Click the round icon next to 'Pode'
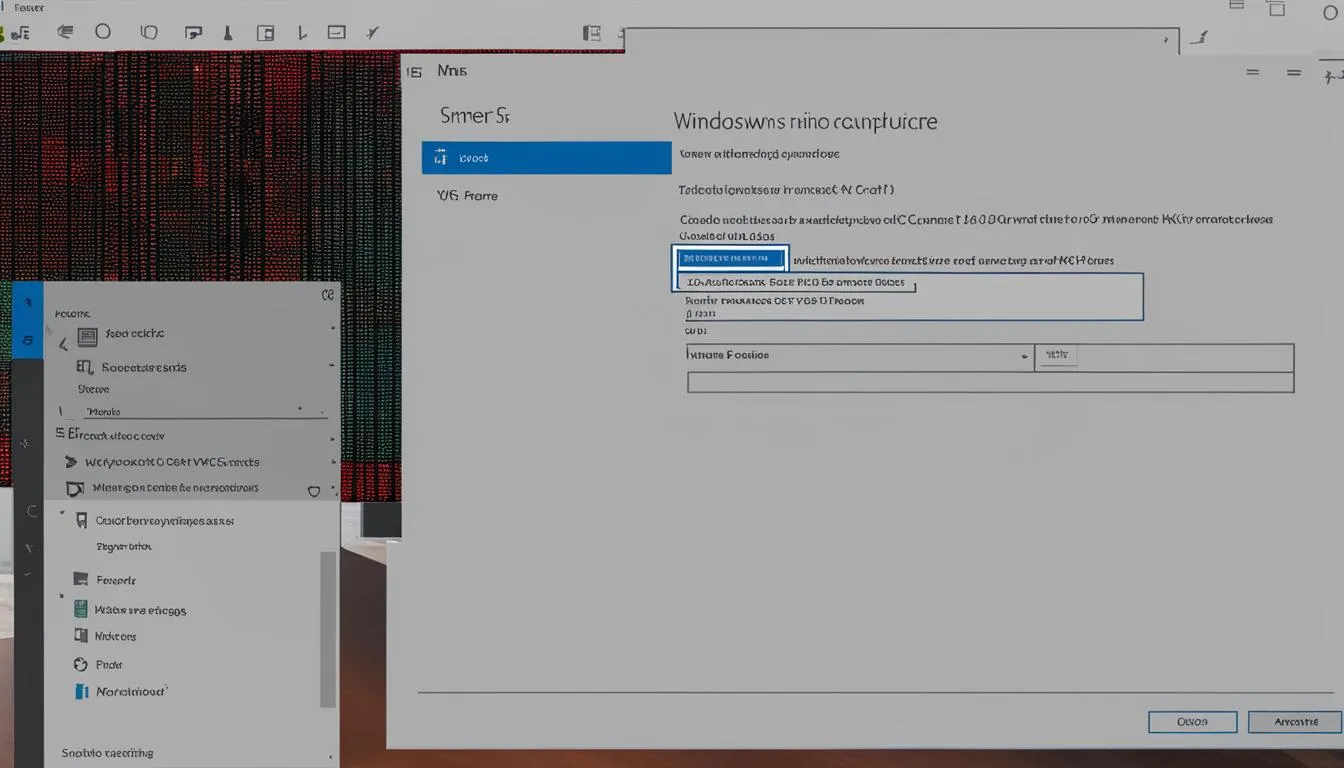The height and width of the screenshot is (768, 1344). 81,664
